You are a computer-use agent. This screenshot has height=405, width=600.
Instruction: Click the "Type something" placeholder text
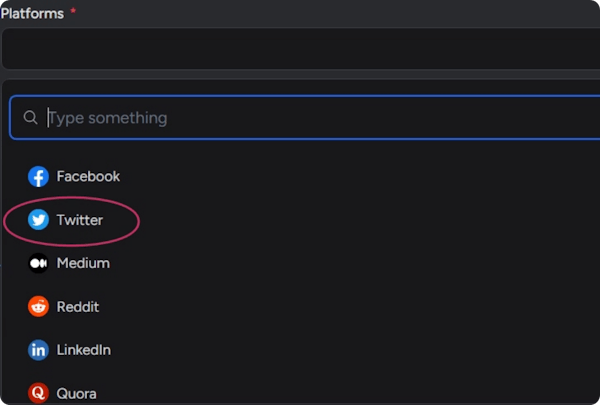click(x=108, y=118)
